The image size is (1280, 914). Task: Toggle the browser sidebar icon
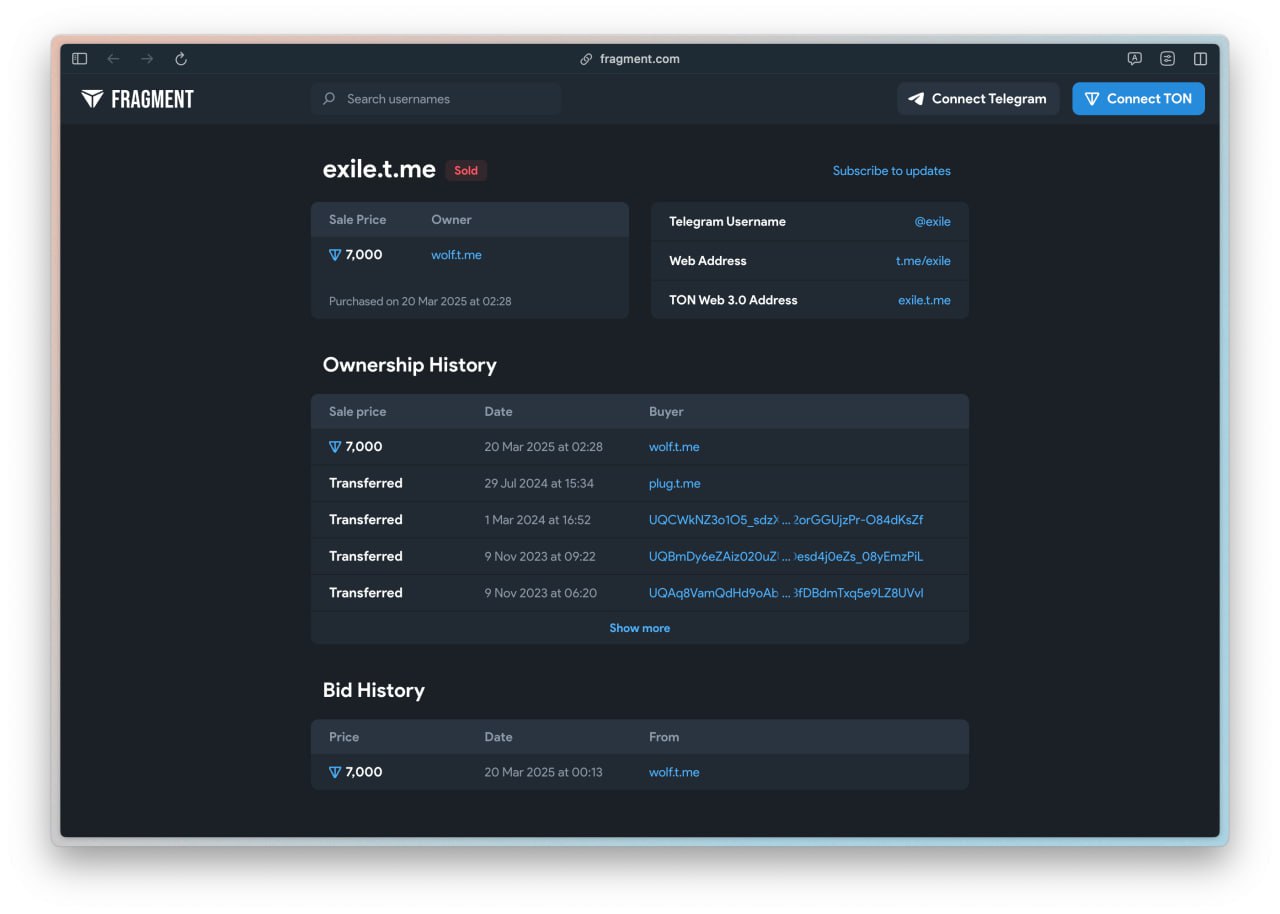pyautogui.click(x=80, y=59)
